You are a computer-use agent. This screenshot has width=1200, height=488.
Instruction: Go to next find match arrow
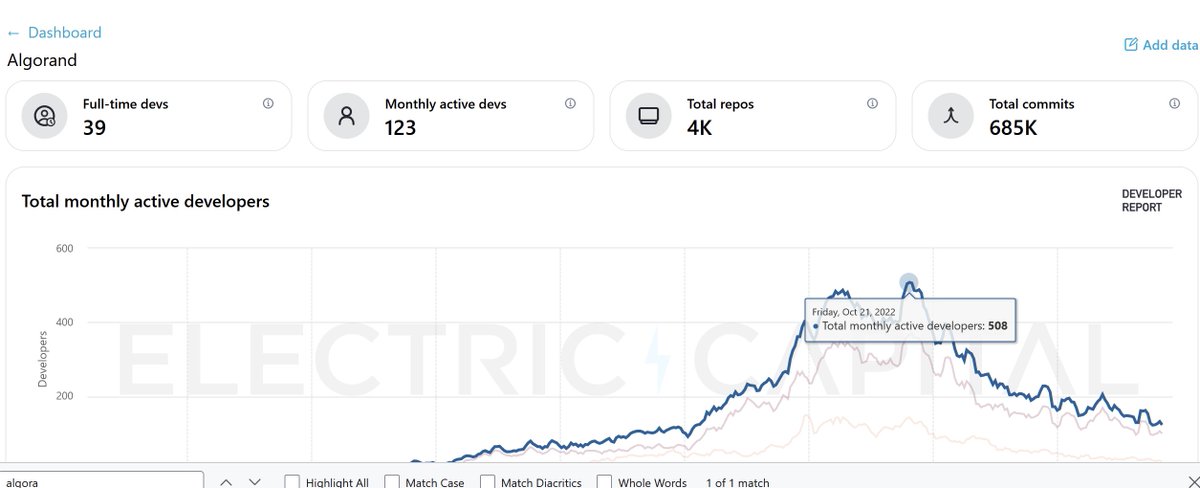tap(254, 482)
